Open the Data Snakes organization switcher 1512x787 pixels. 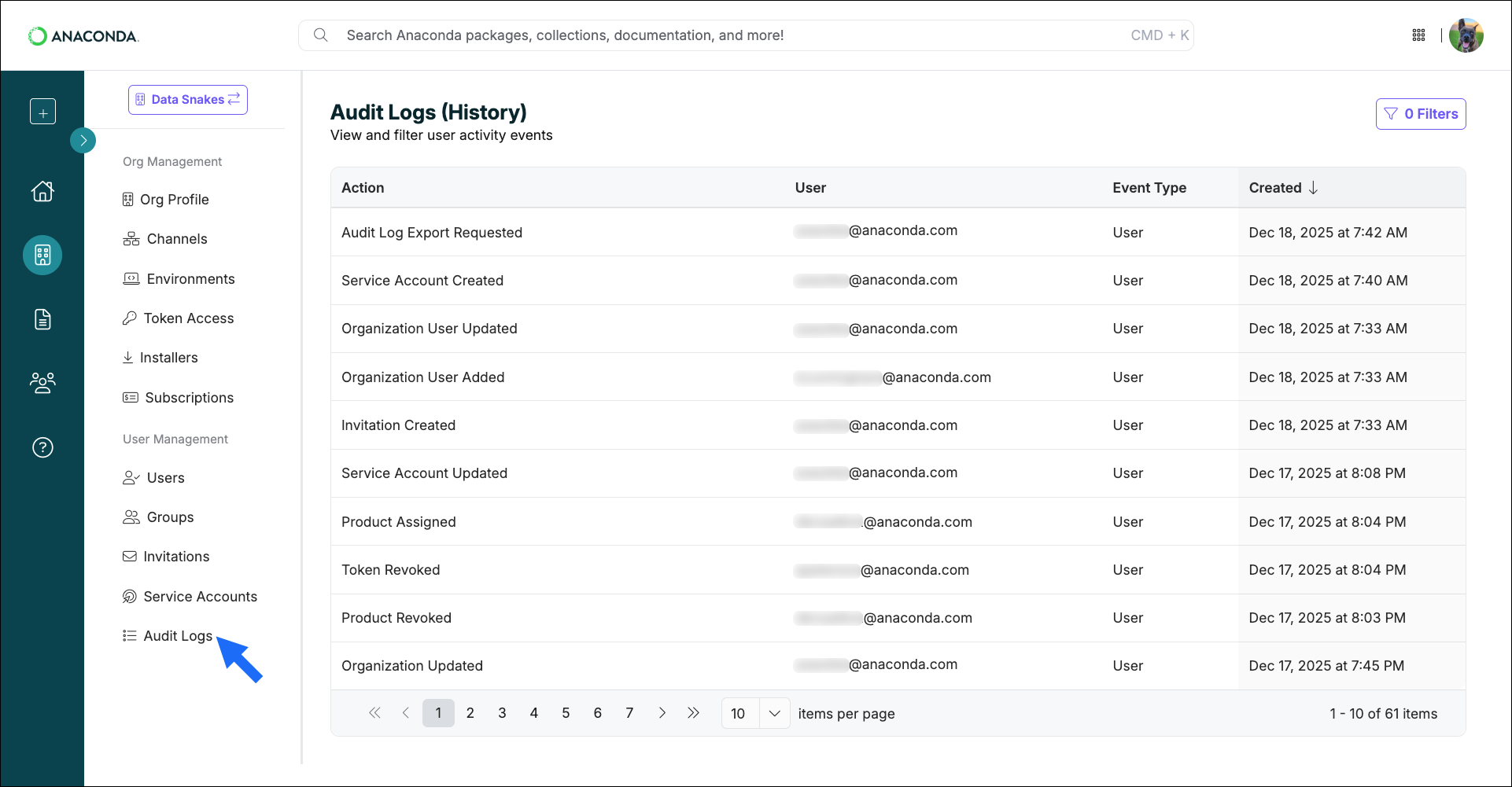[x=187, y=99]
